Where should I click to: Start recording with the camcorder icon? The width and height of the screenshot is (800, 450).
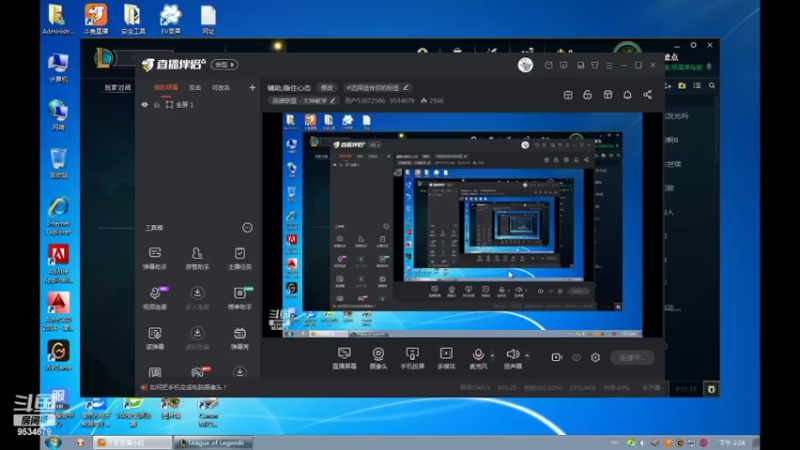(x=557, y=357)
